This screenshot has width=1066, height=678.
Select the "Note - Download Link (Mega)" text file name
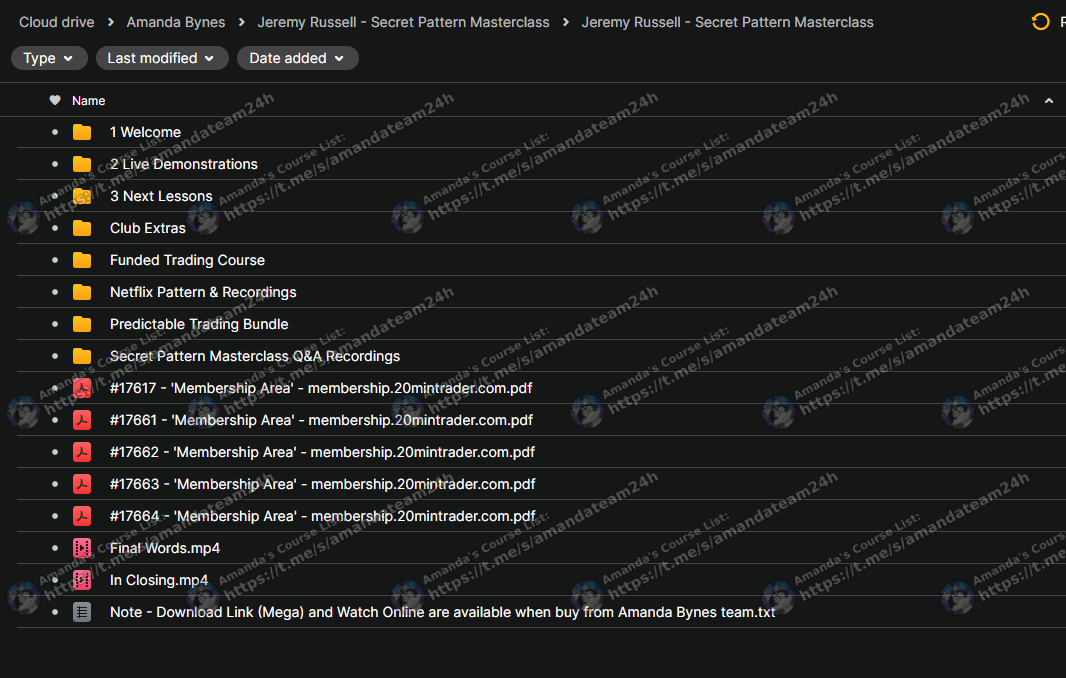coord(443,612)
